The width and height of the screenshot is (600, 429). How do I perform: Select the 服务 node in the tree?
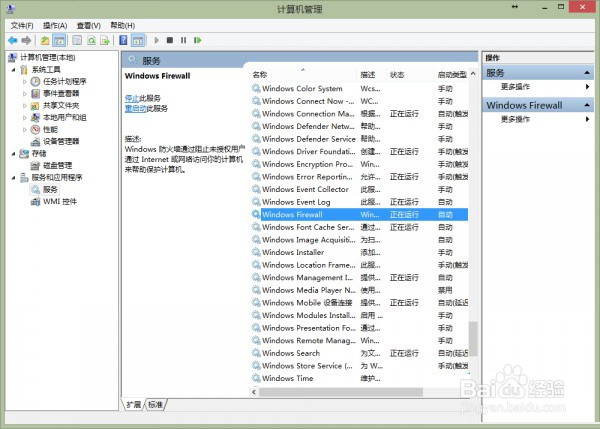coord(50,189)
